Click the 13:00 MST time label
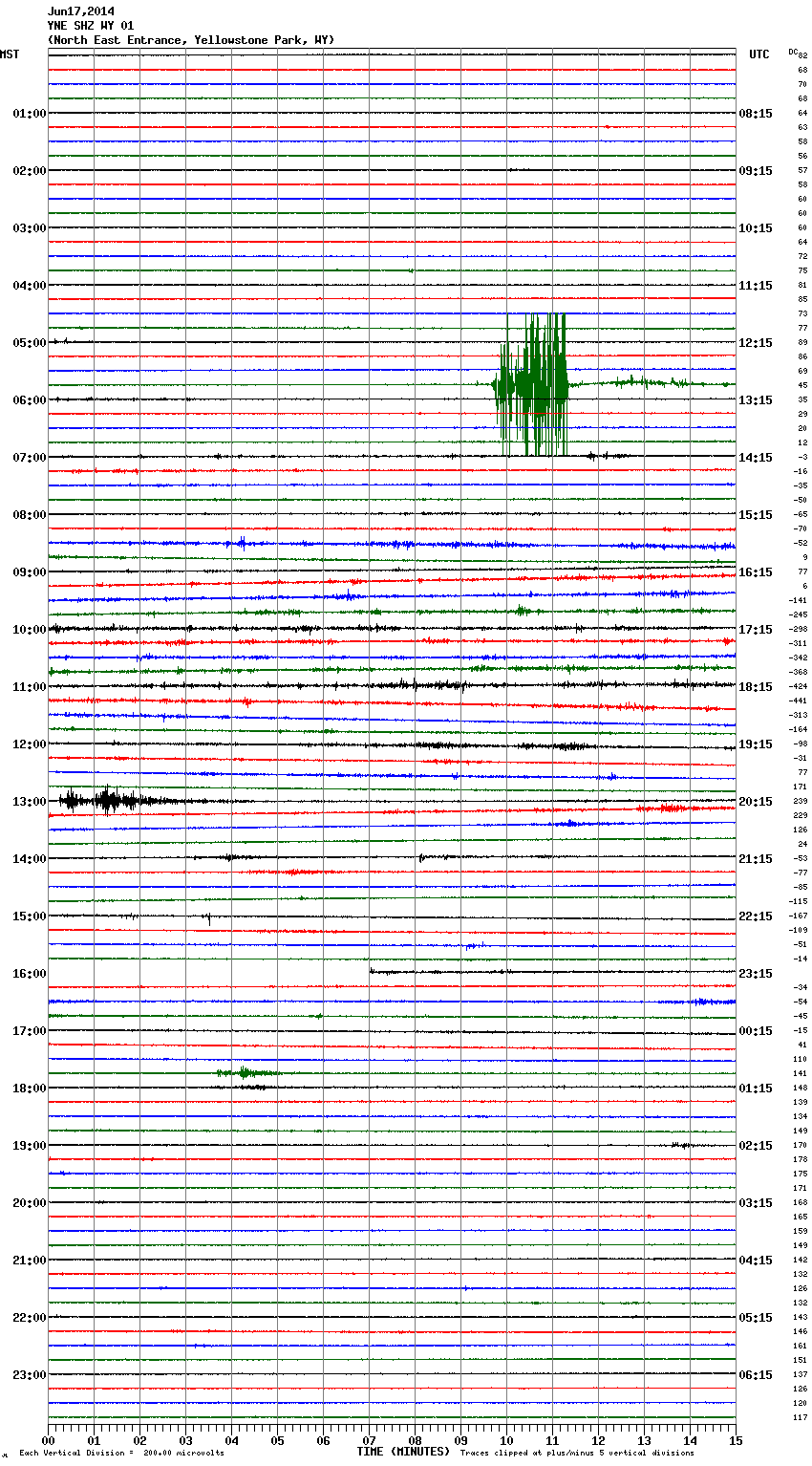The height and width of the screenshot is (1466, 812). click(30, 802)
